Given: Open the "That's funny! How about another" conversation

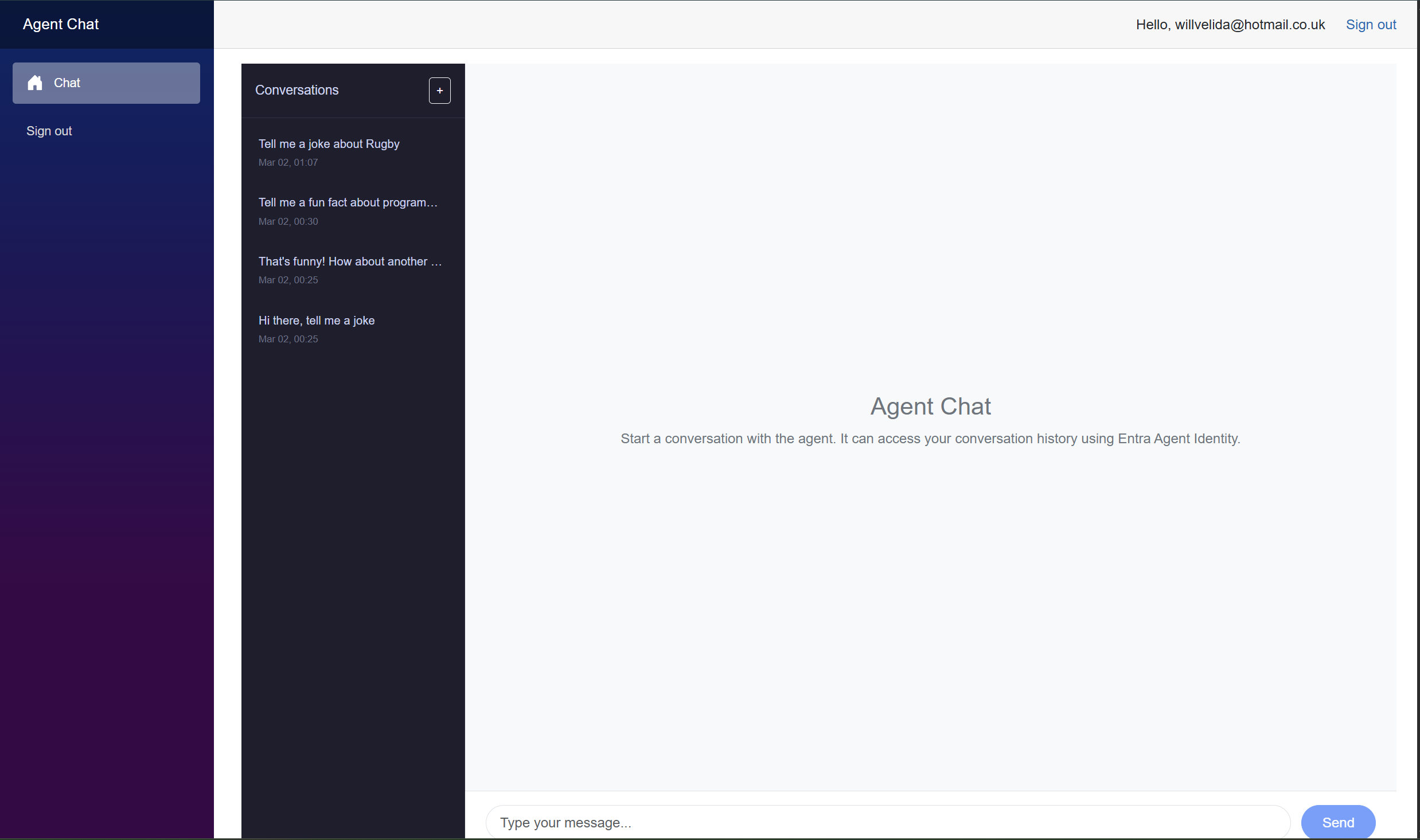Looking at the screenshot, I should (349, 261).
